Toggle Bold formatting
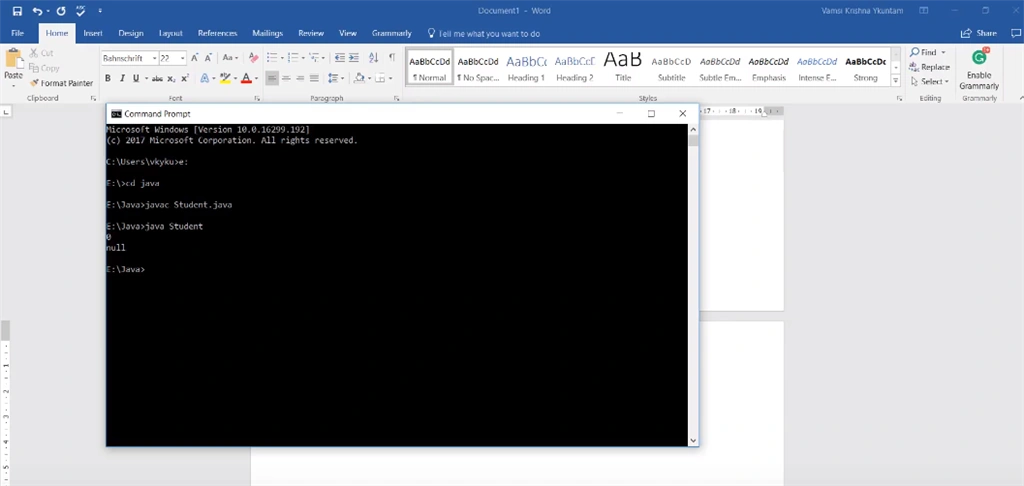1024x486 pixels. (x=107, y=78)
